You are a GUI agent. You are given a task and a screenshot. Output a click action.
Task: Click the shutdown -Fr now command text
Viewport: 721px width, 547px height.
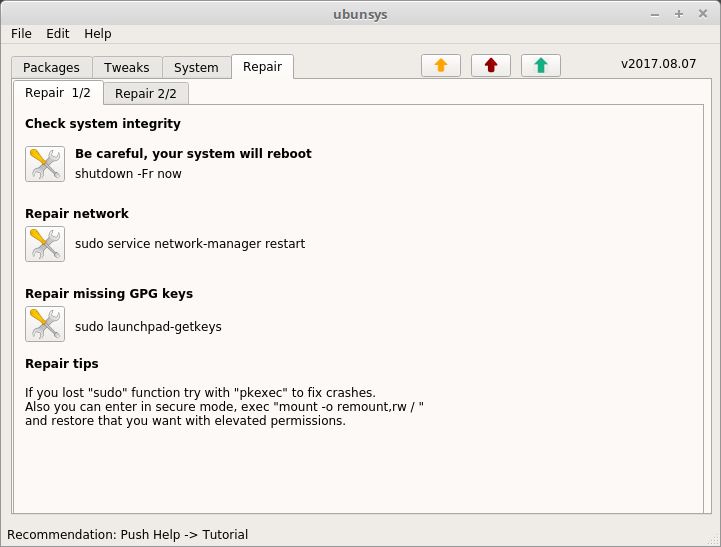pos(128,174)
